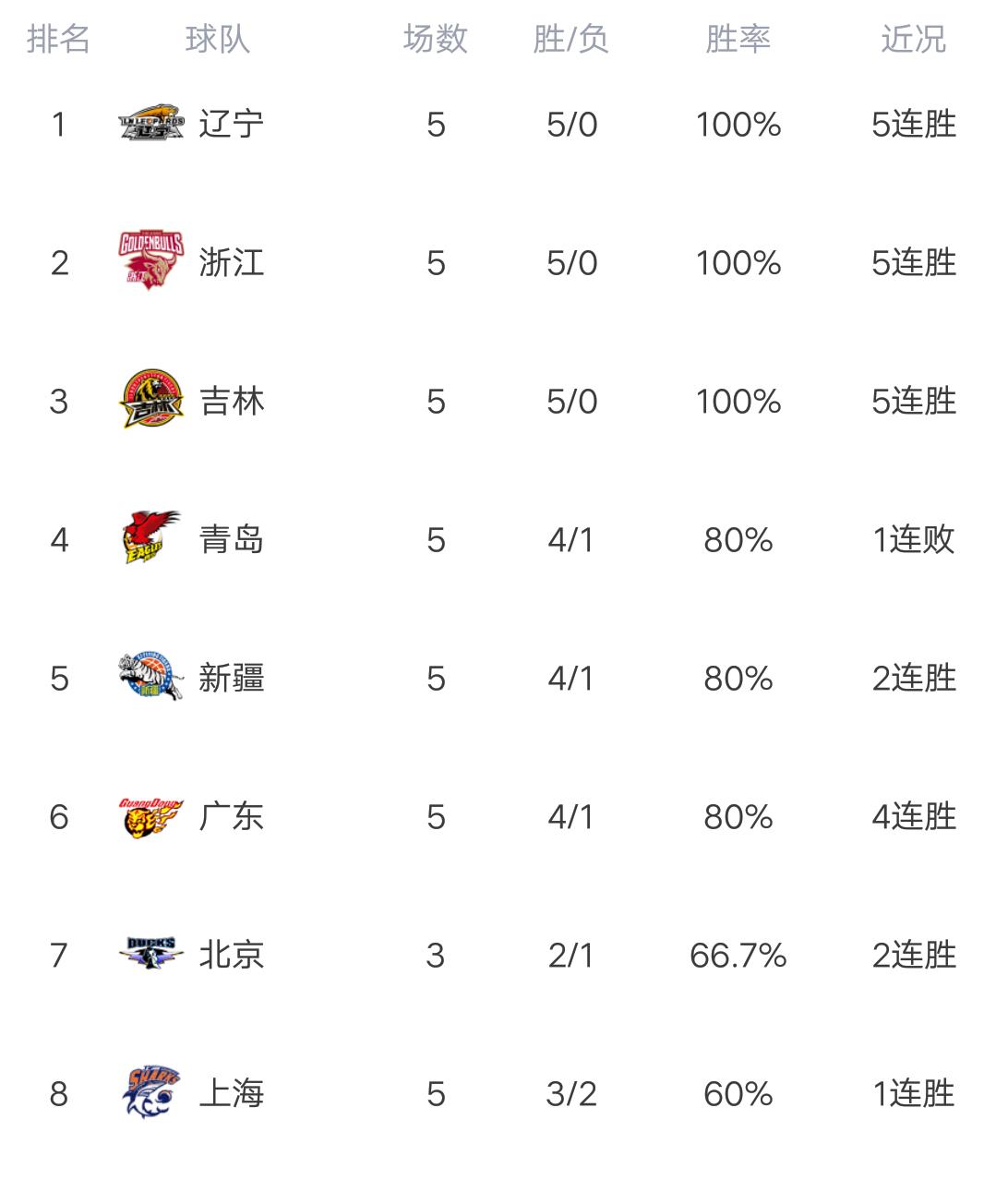
Task: Select the 近况 column header
Action: [913, 39]
